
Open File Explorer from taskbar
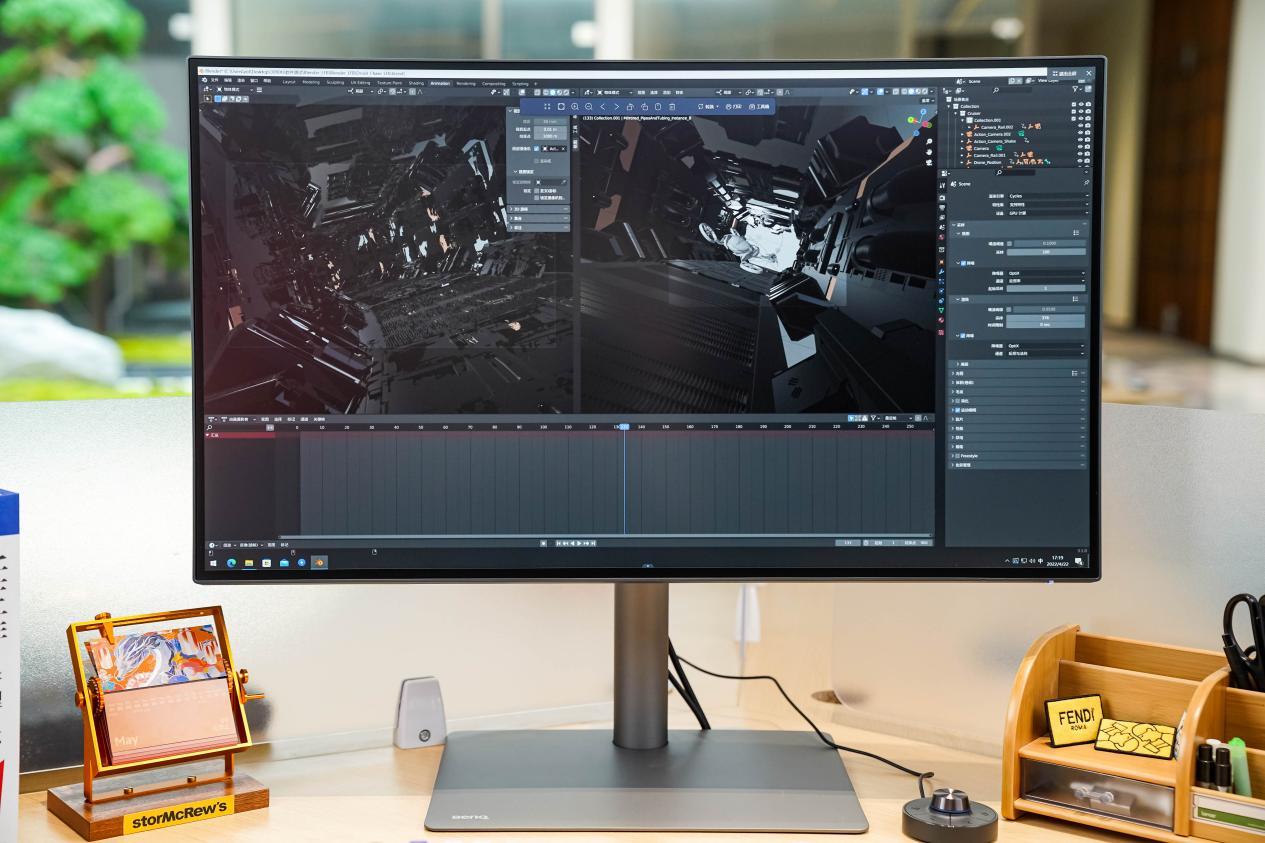click(x=249, y=562)
